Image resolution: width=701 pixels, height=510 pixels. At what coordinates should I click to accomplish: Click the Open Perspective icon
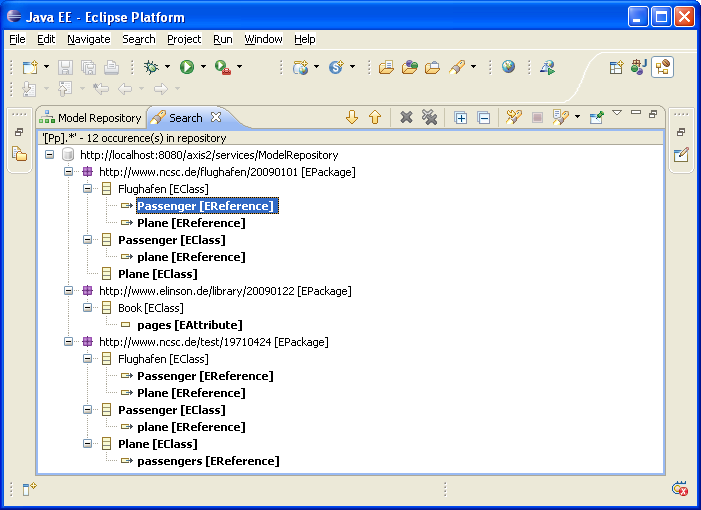point(616,67)
